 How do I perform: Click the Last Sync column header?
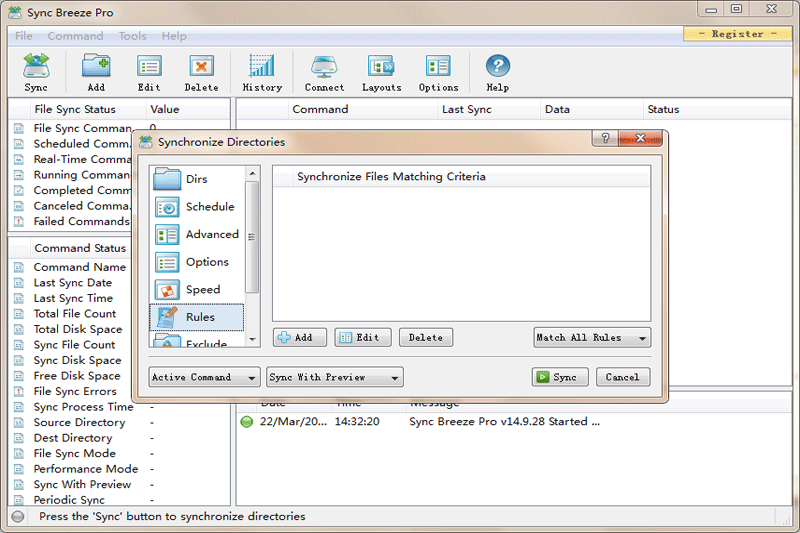(489, 109)
